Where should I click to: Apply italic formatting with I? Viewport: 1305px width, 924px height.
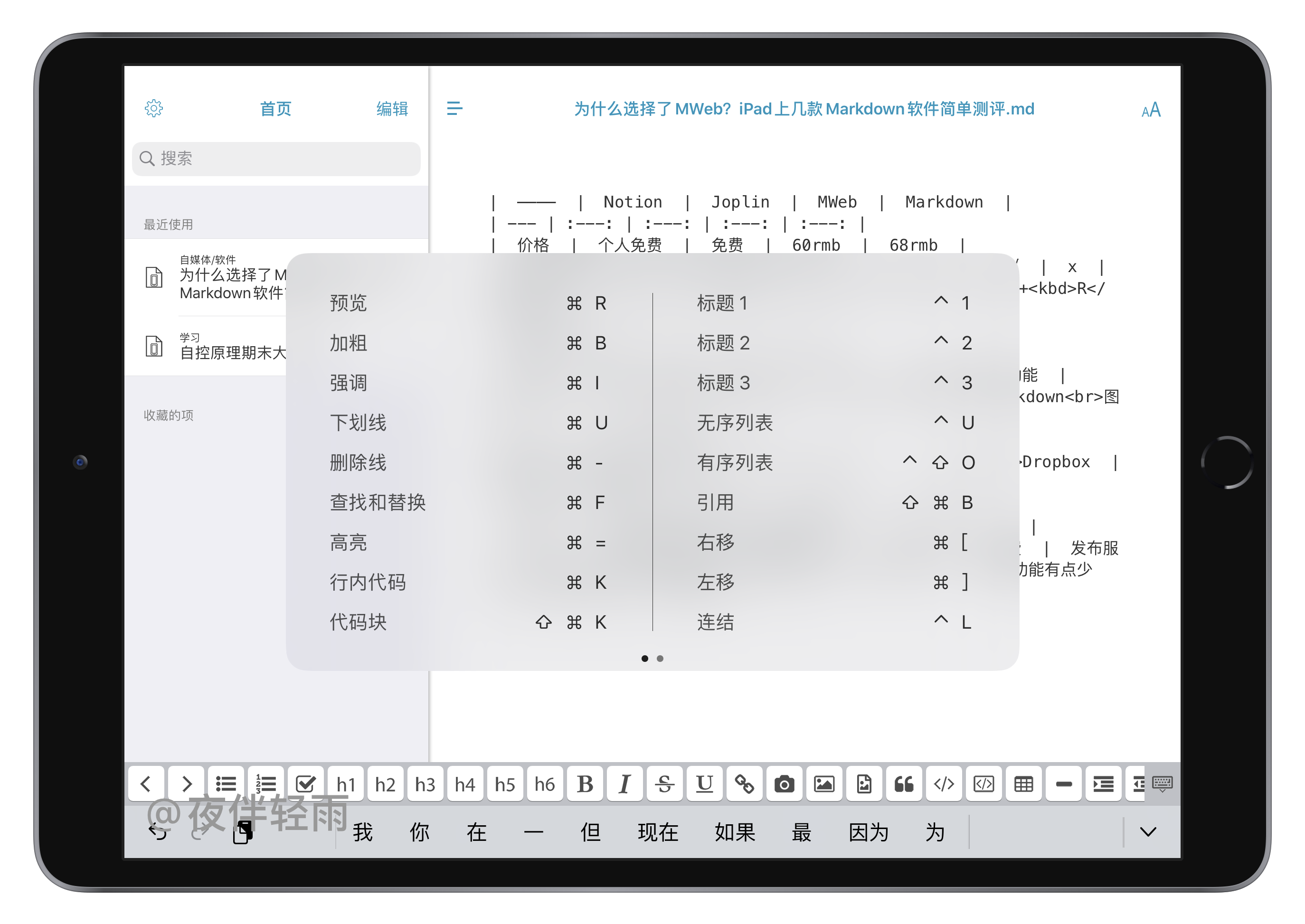coord(624,783)
